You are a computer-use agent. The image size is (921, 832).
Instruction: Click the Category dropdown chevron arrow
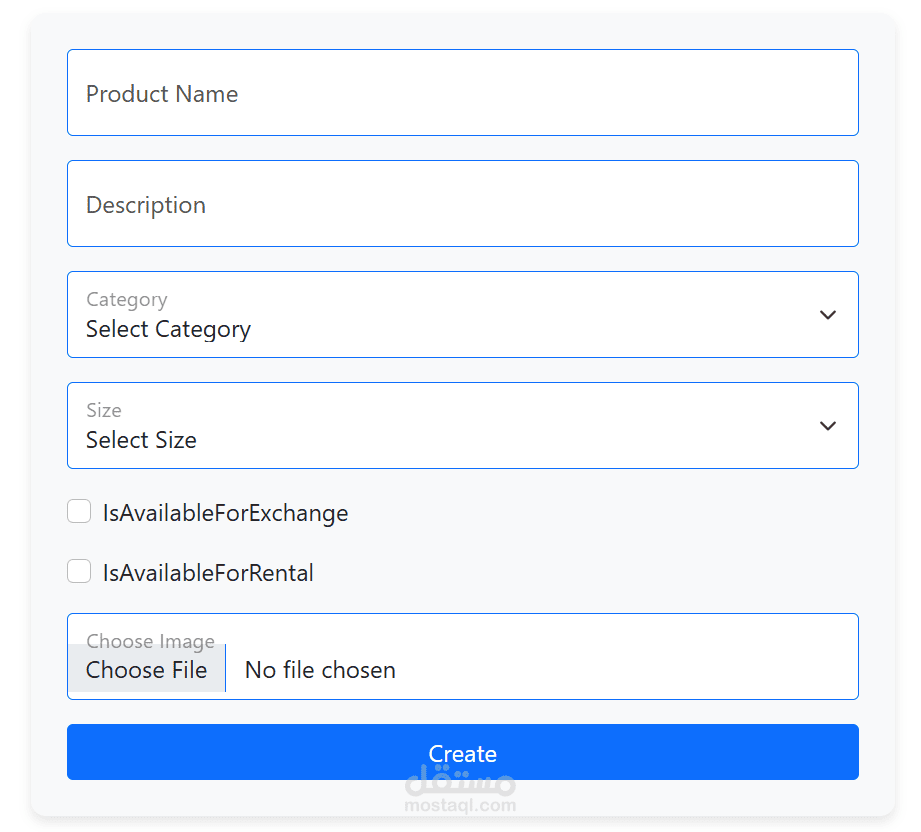coord(827,315)
